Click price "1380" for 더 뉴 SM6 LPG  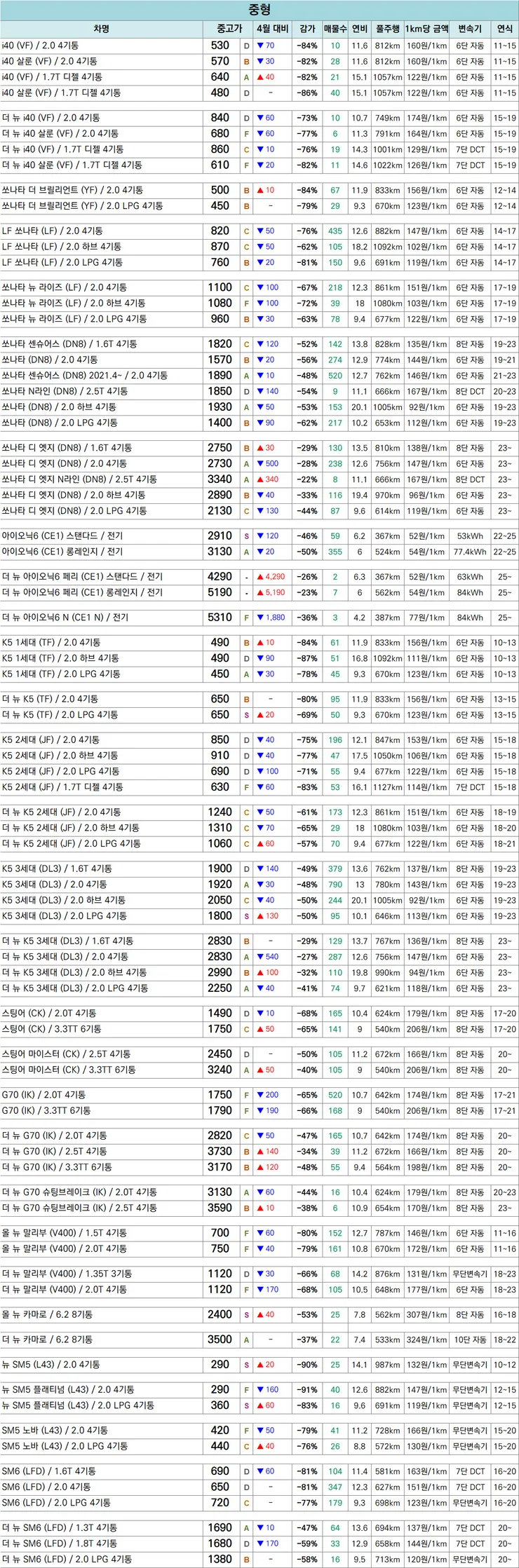point(220,1559)
